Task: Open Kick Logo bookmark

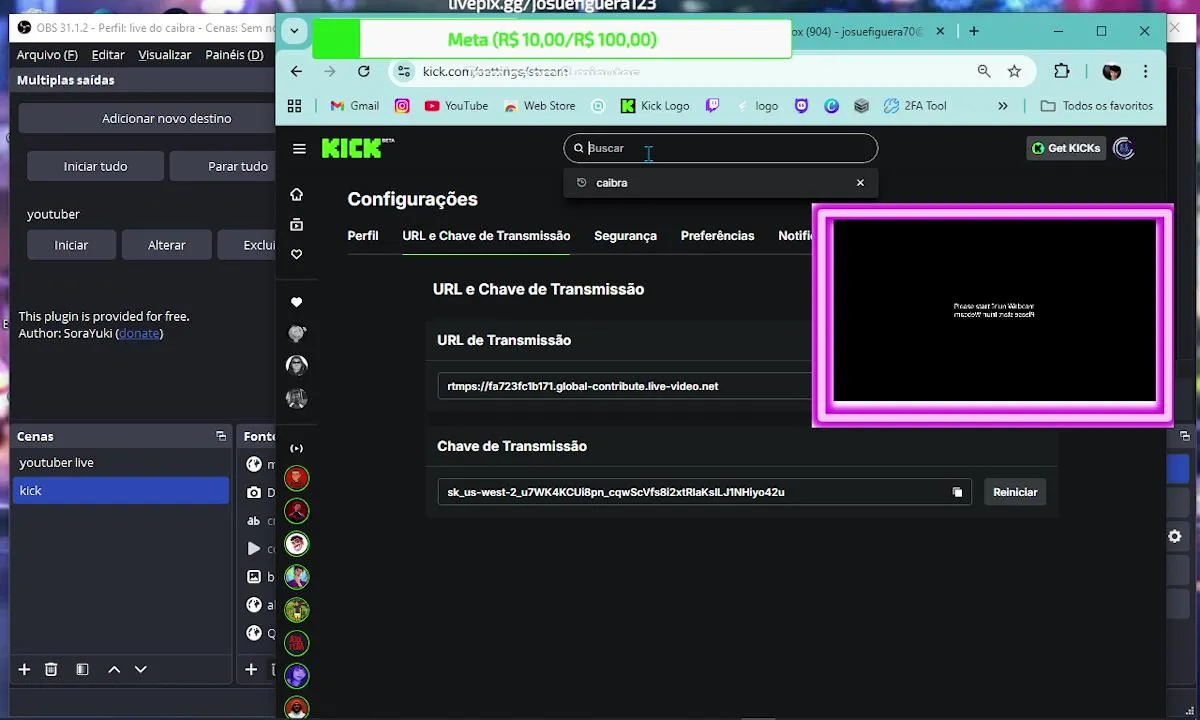Action: [655, 105]
